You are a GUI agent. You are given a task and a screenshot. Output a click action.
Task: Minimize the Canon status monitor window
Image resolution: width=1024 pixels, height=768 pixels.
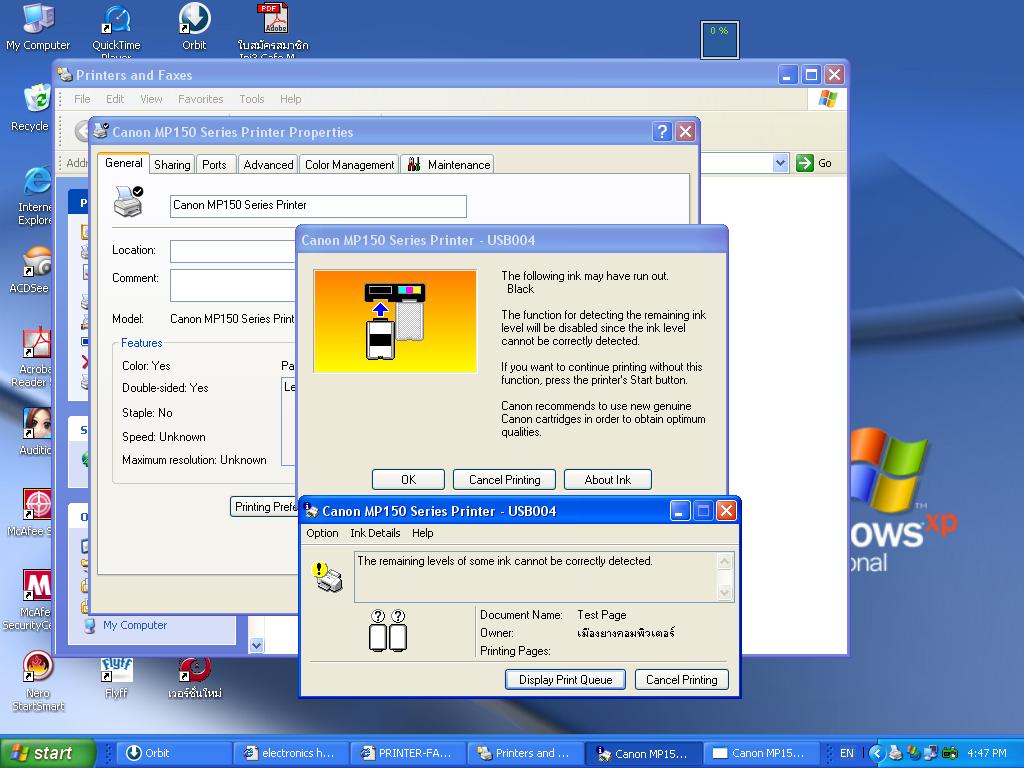coord(680,511)
